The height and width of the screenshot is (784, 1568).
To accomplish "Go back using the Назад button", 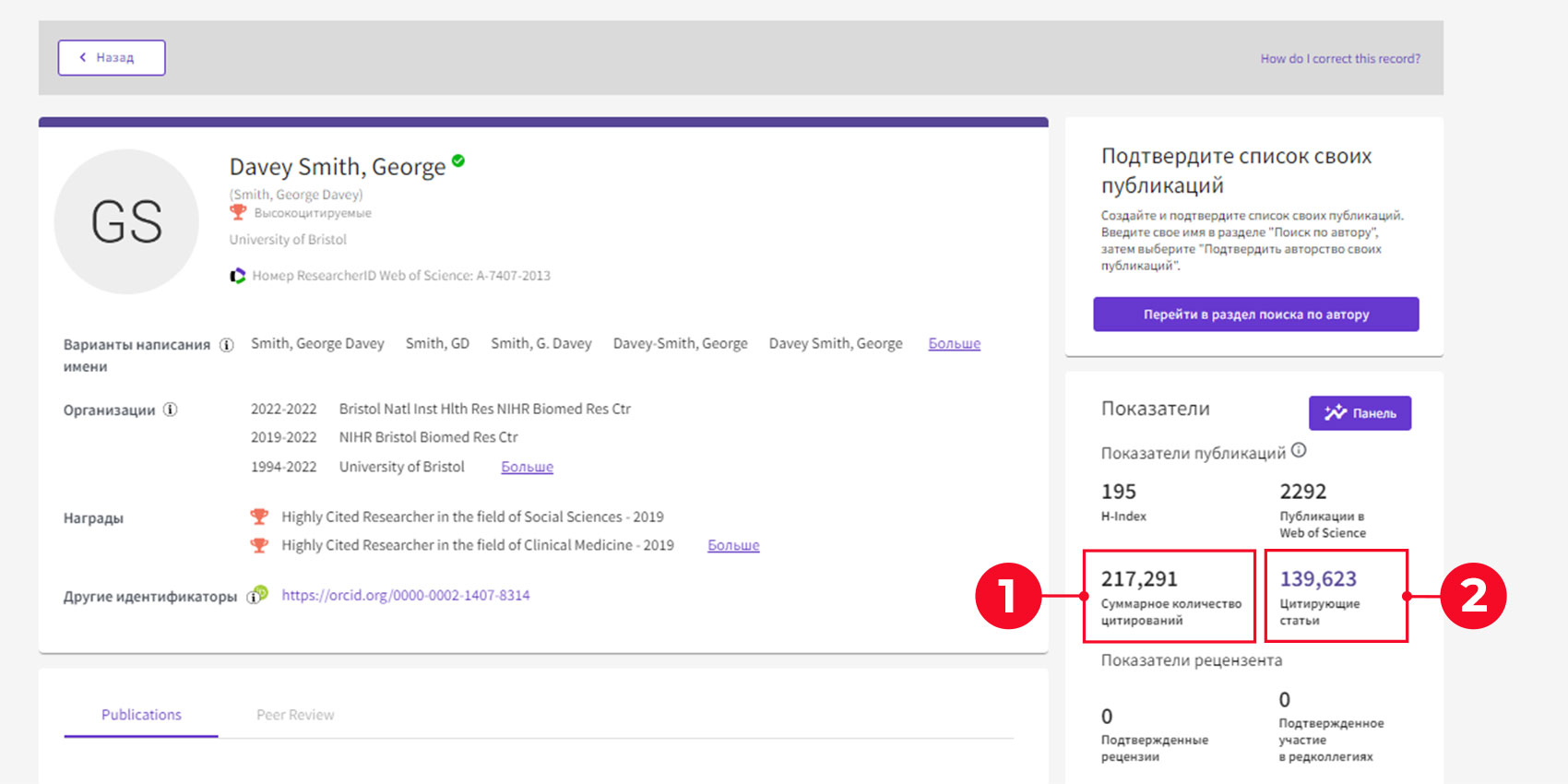I will coord(112,57).
